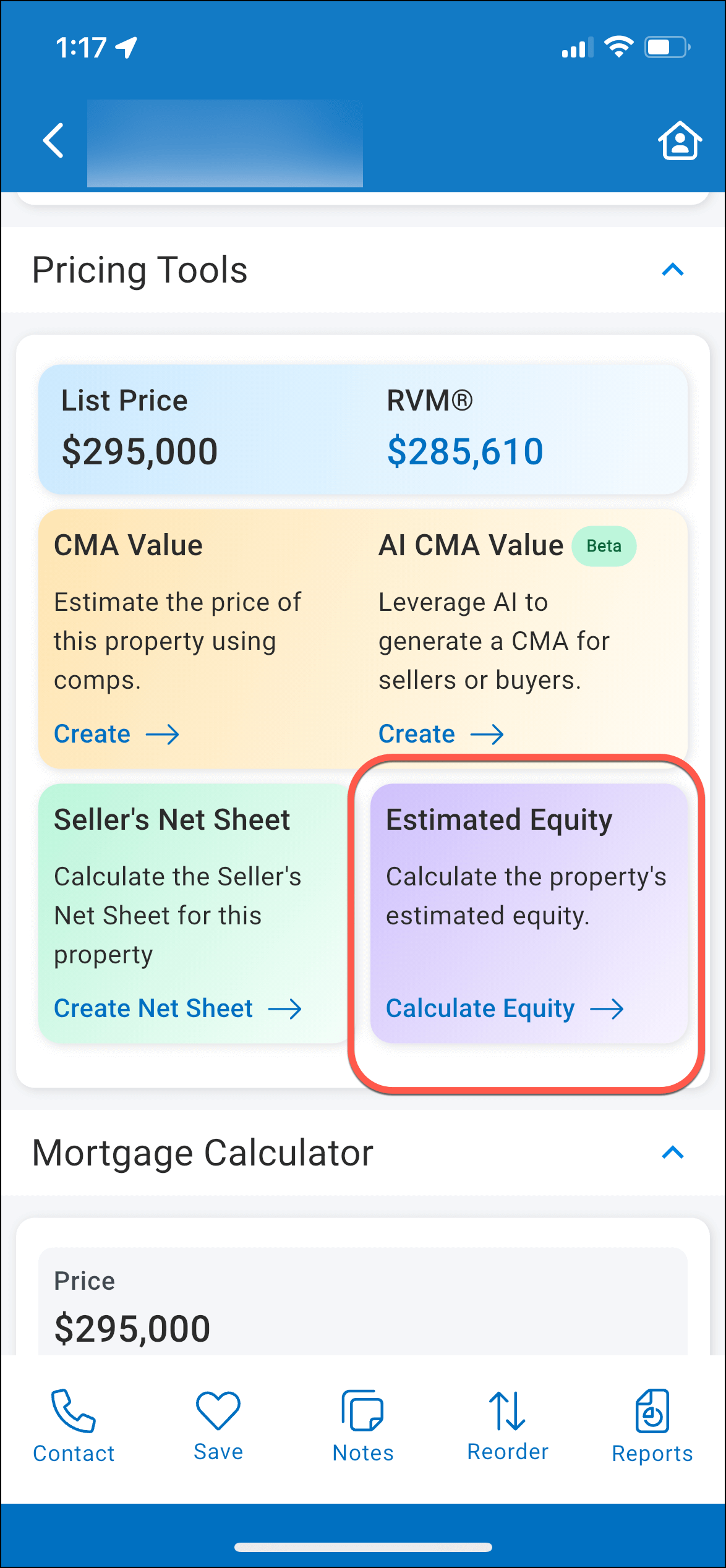The height and width of the screenshot is (1568, 726).
Task: Collapse the Mortgage Calculator section
Action: (x=673, y=1151)
